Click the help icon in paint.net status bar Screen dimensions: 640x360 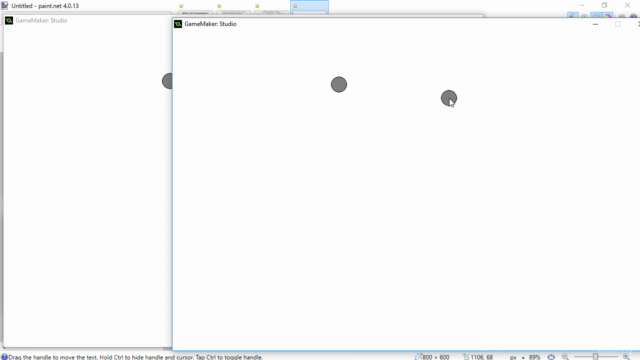(x=4, y=357)
